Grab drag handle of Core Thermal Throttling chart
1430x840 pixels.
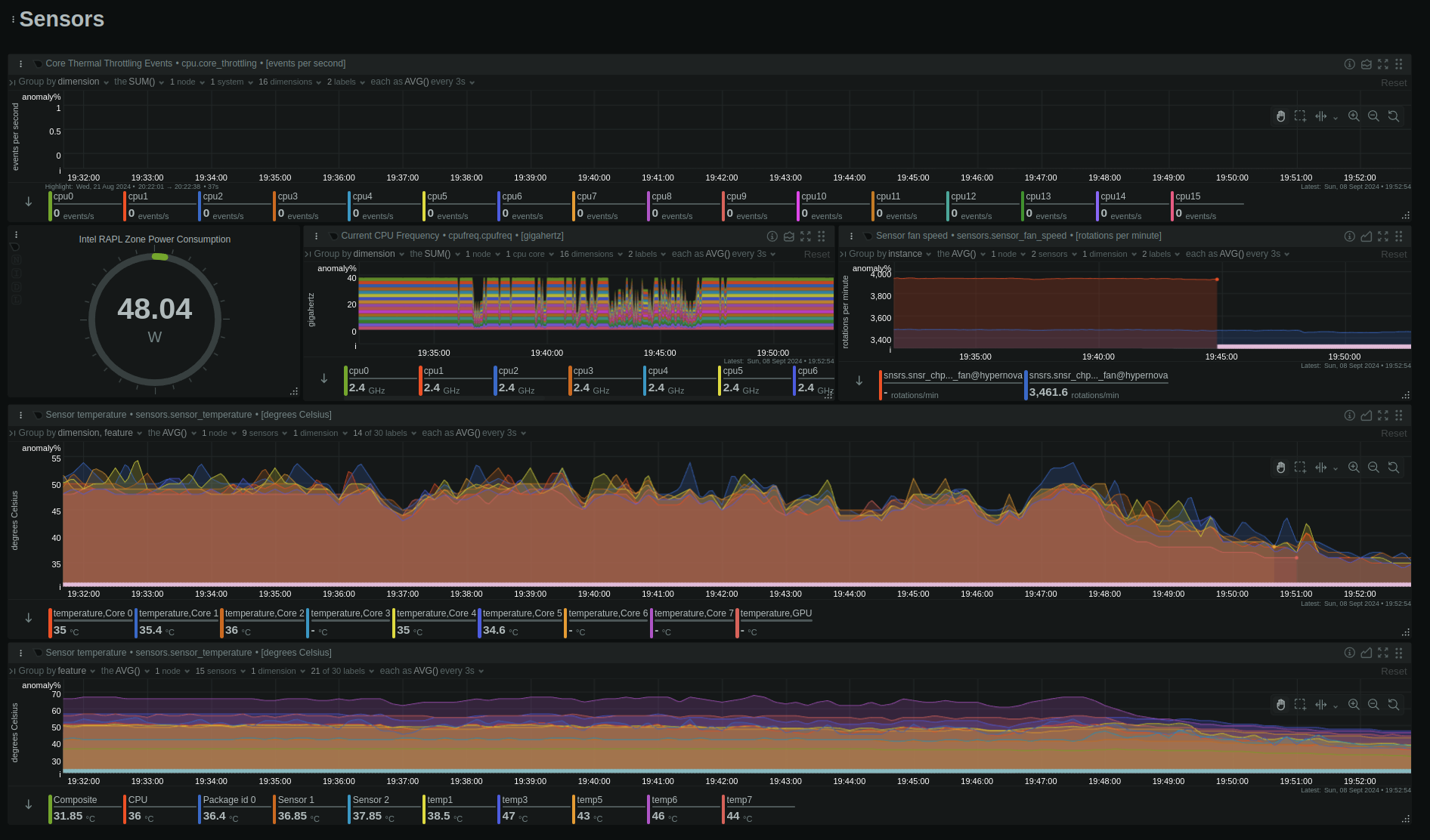tap(1399, 64)
